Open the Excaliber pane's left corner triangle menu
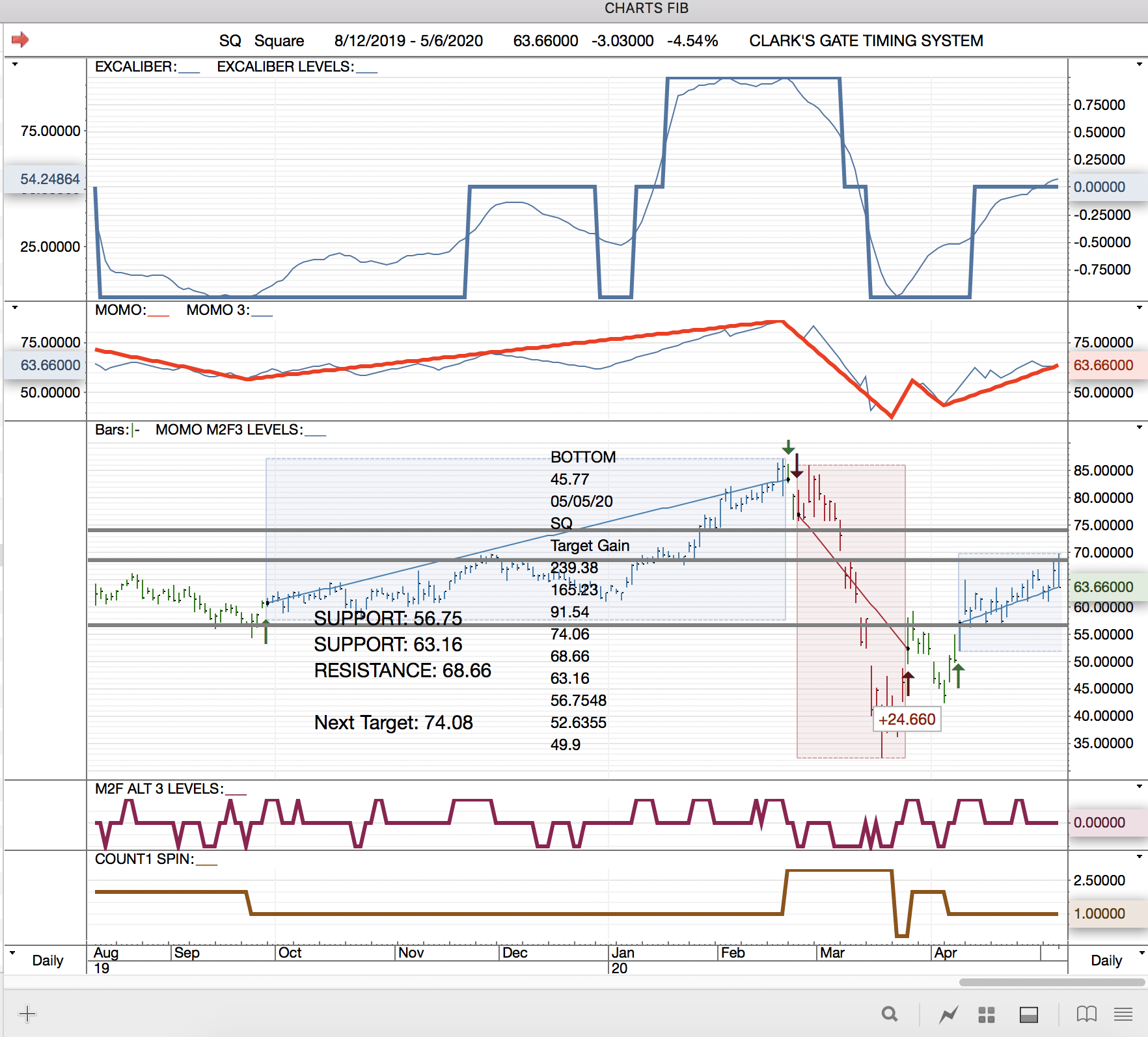Viewport: 1148px width, 1037px height. coord(15,64)
